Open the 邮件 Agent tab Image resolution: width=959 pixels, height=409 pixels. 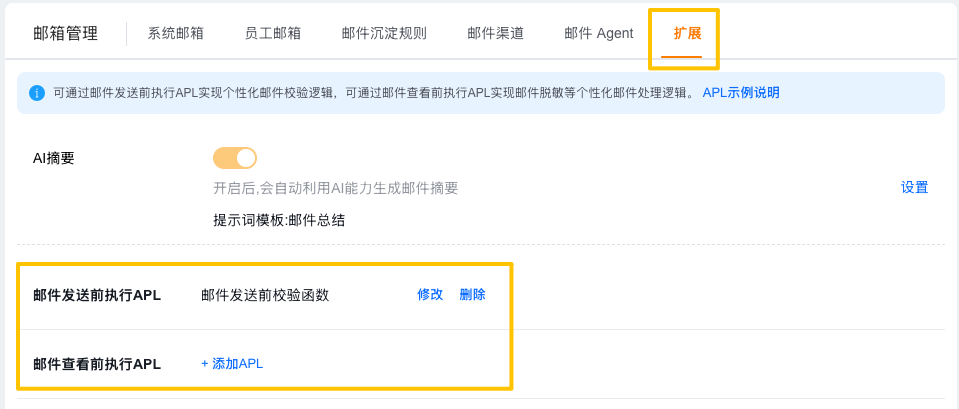pos(599,34)
